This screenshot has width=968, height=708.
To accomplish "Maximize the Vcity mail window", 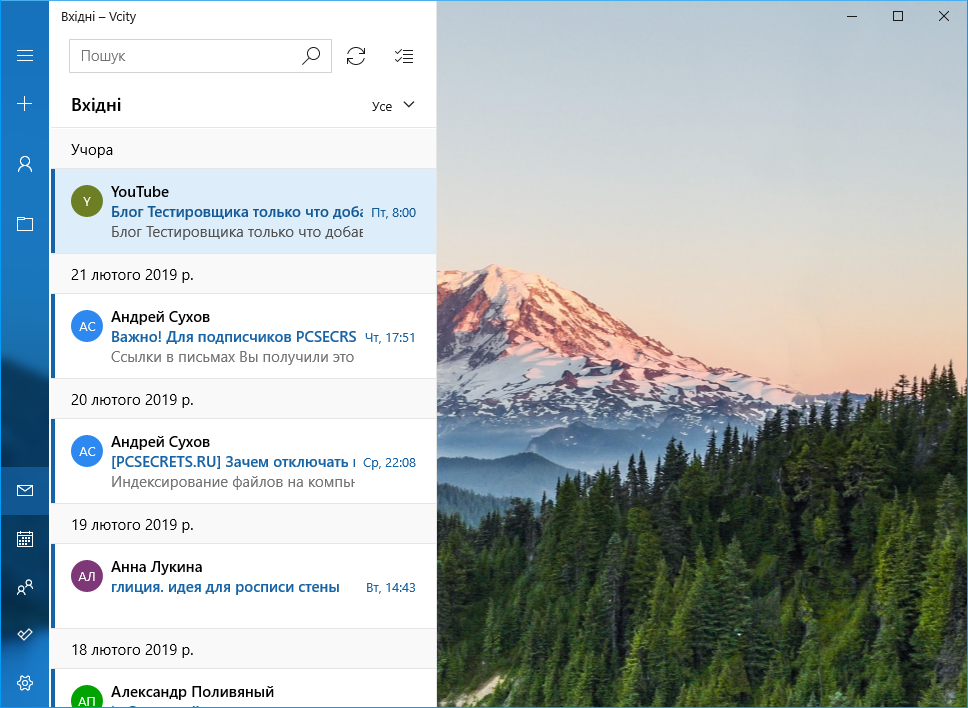I will pyautogui.click(x=898, y=16).
